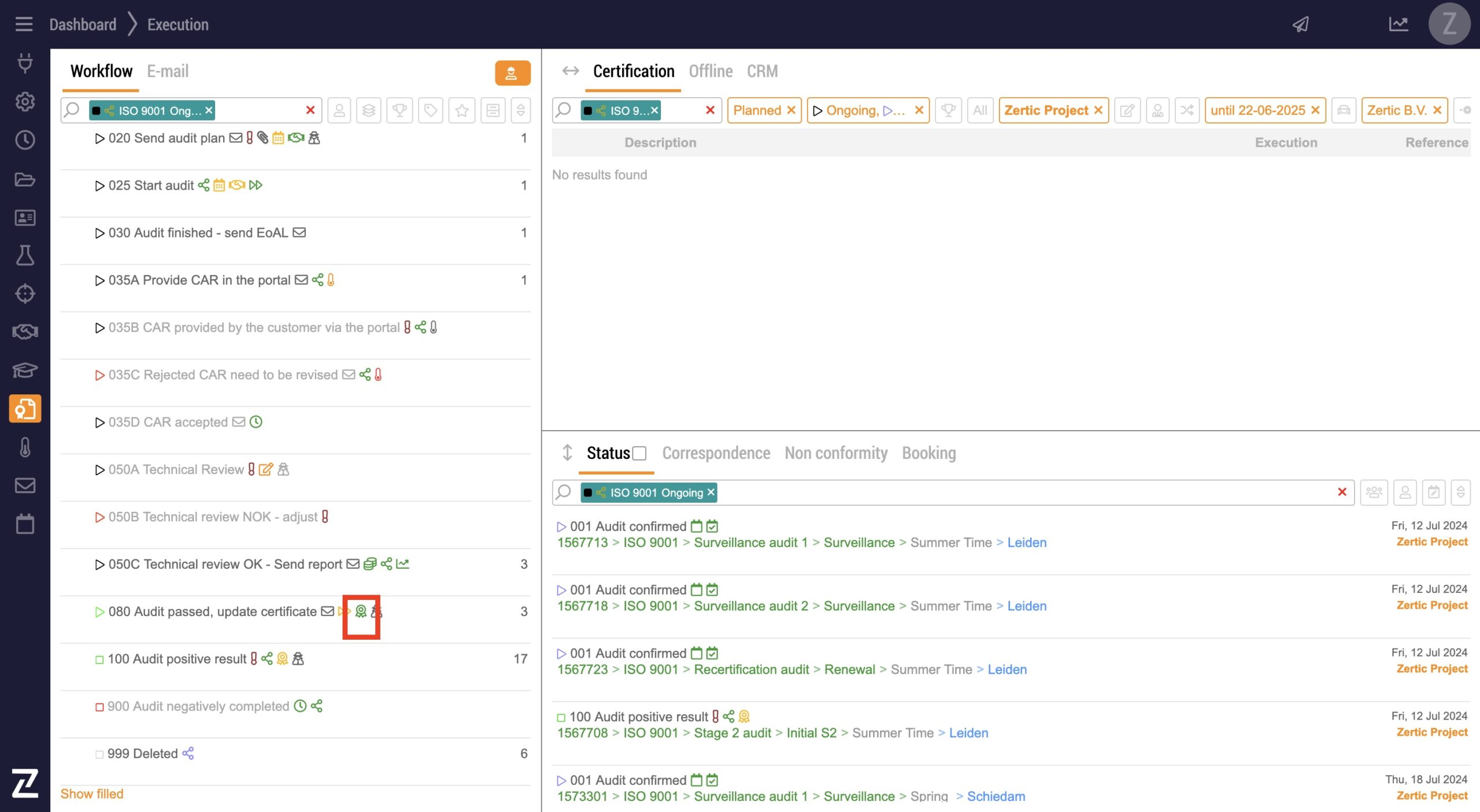Remove the Planned filter chip
The width and height of the screenshot is (1480, 812).
791,110
